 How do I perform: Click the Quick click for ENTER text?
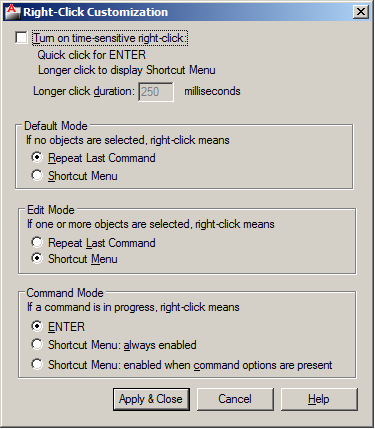92,55
